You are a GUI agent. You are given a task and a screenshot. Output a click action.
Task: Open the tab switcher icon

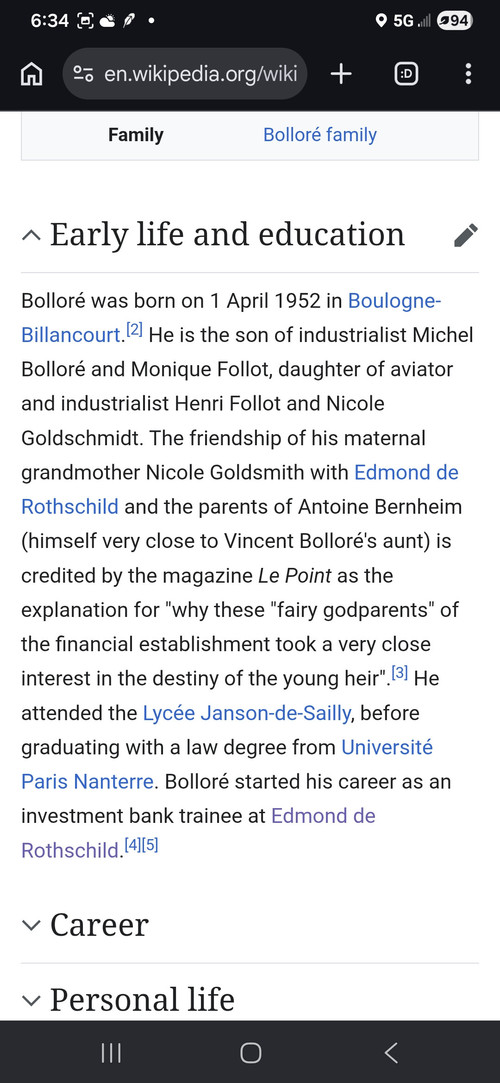coord(406,74)
